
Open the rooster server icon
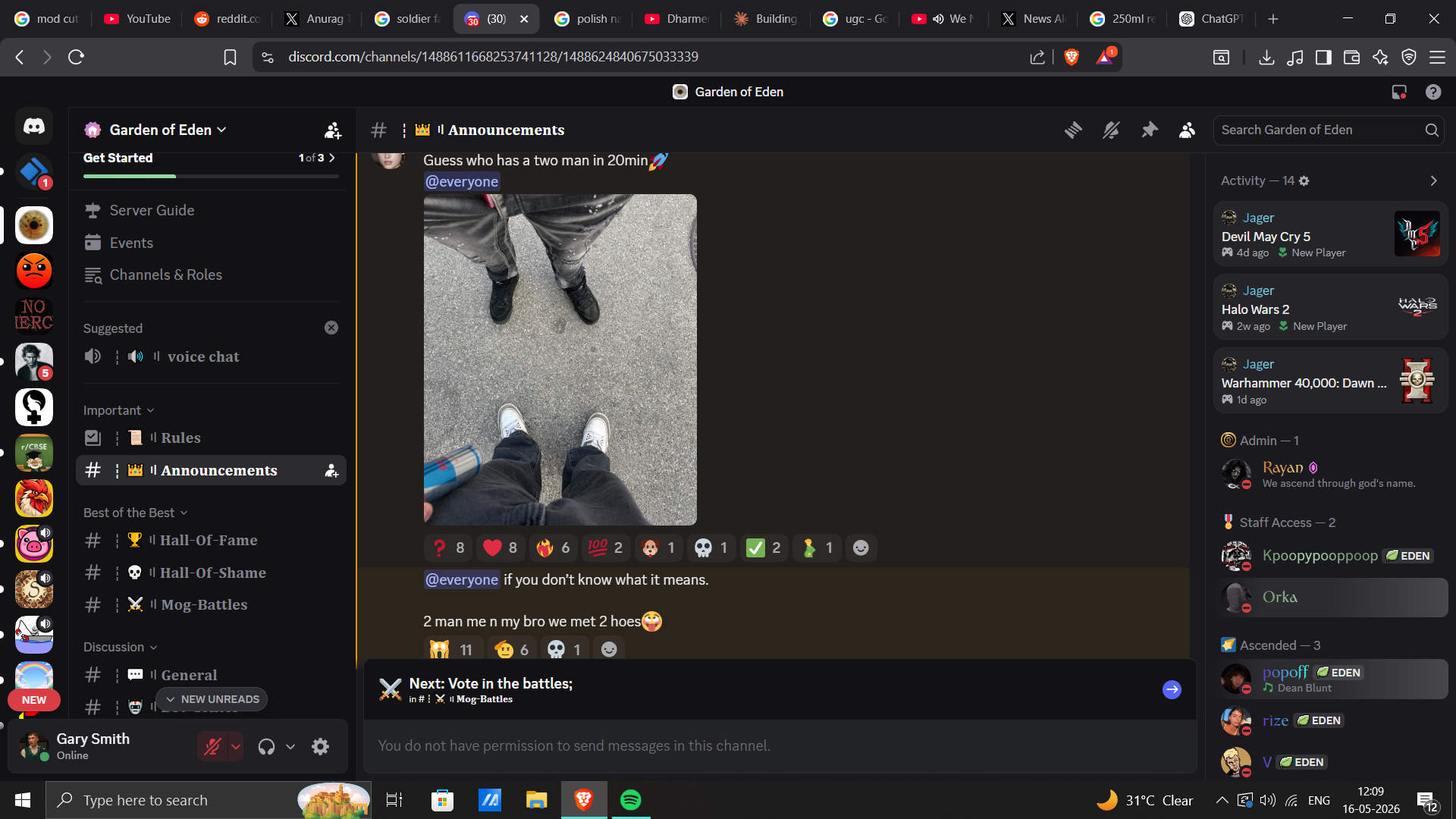(34, 498)
